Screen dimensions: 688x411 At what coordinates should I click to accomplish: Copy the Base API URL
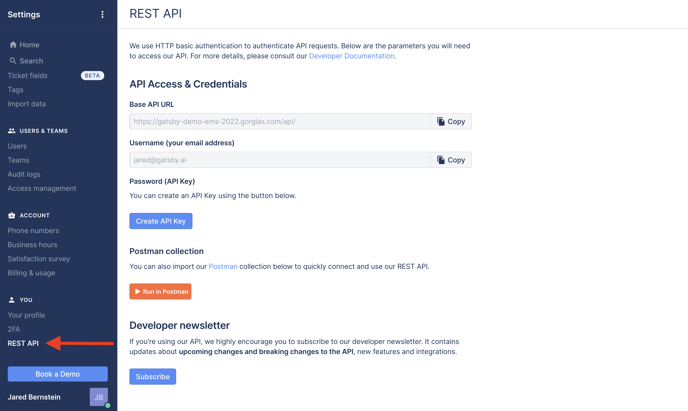click(451, 122)
